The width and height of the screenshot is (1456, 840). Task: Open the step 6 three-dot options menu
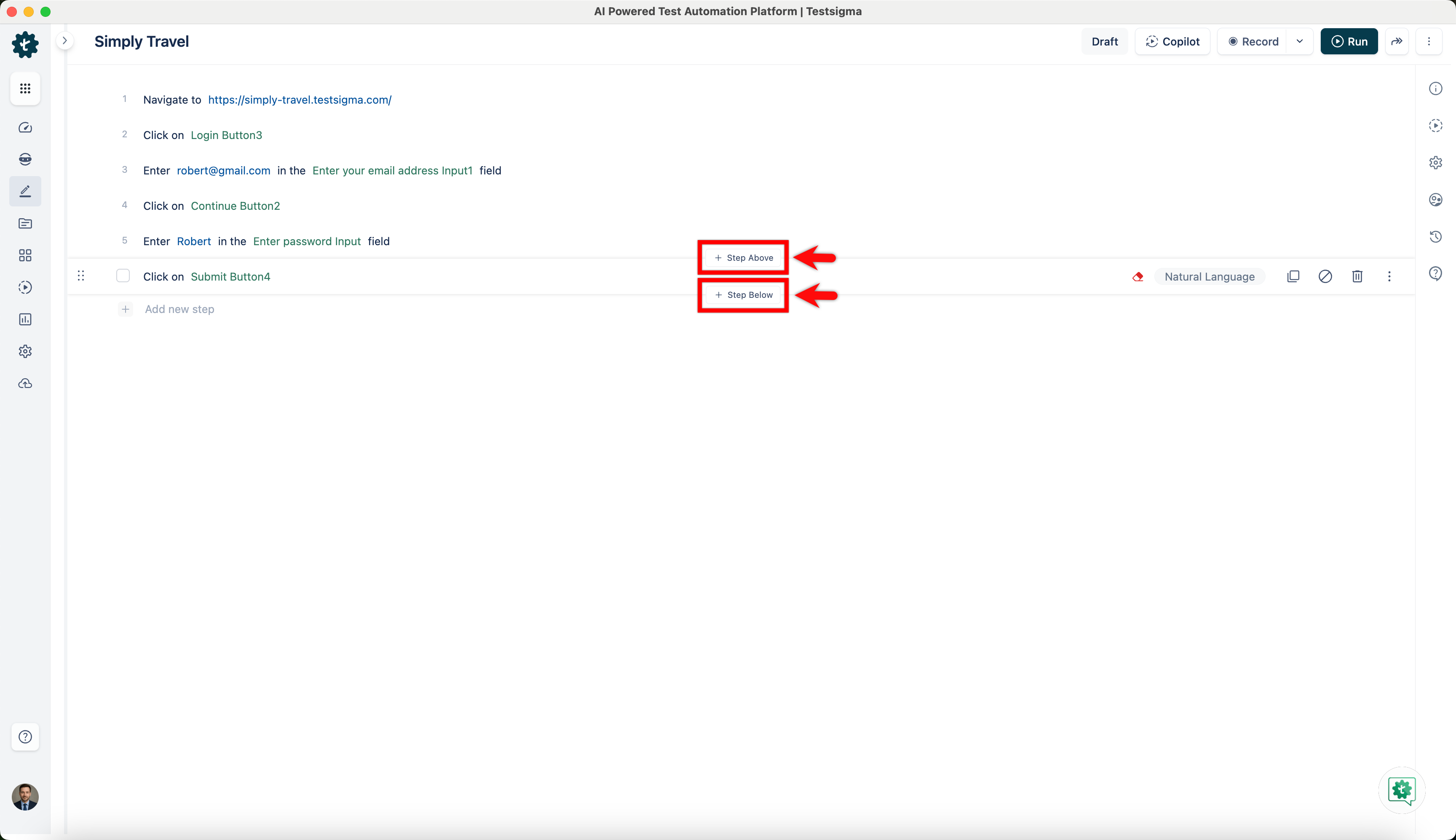point(1389,276)
